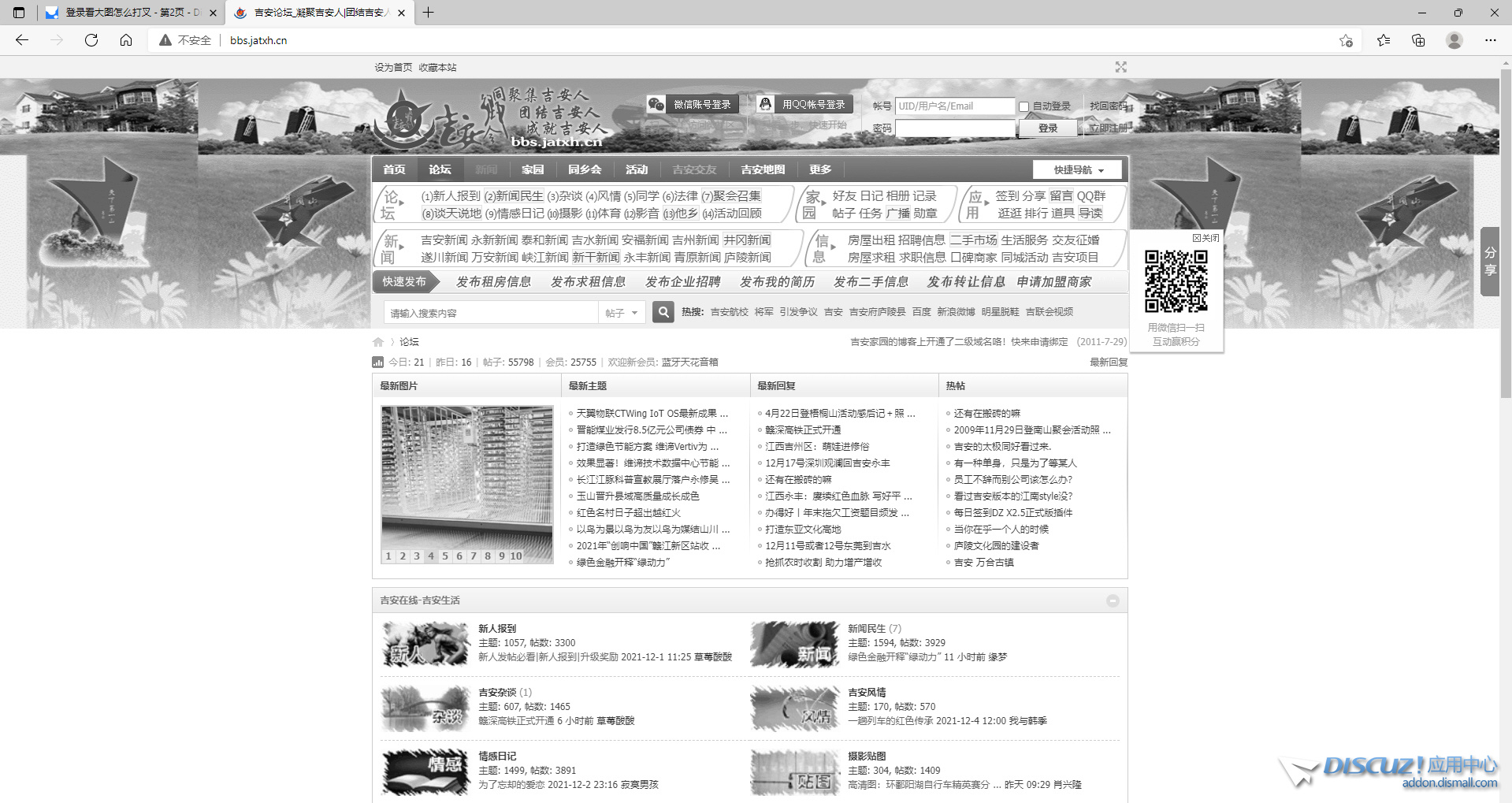The height and width of the screenshot is (803, 1512).
Task: Click the 立即注册 register link
Action: [1108, 128]
